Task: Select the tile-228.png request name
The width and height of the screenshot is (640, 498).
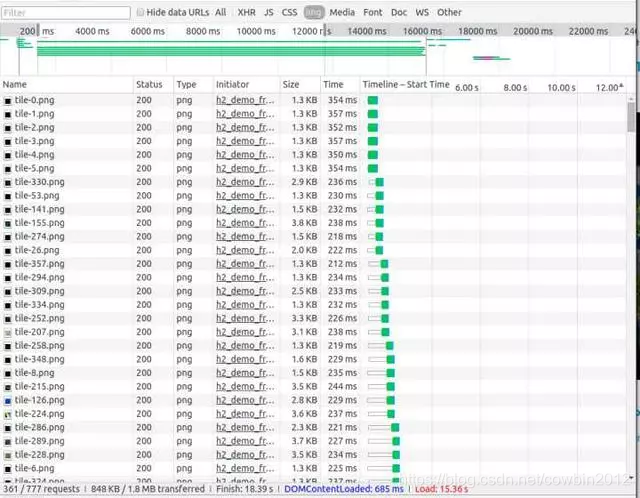Action: point(40,455)
